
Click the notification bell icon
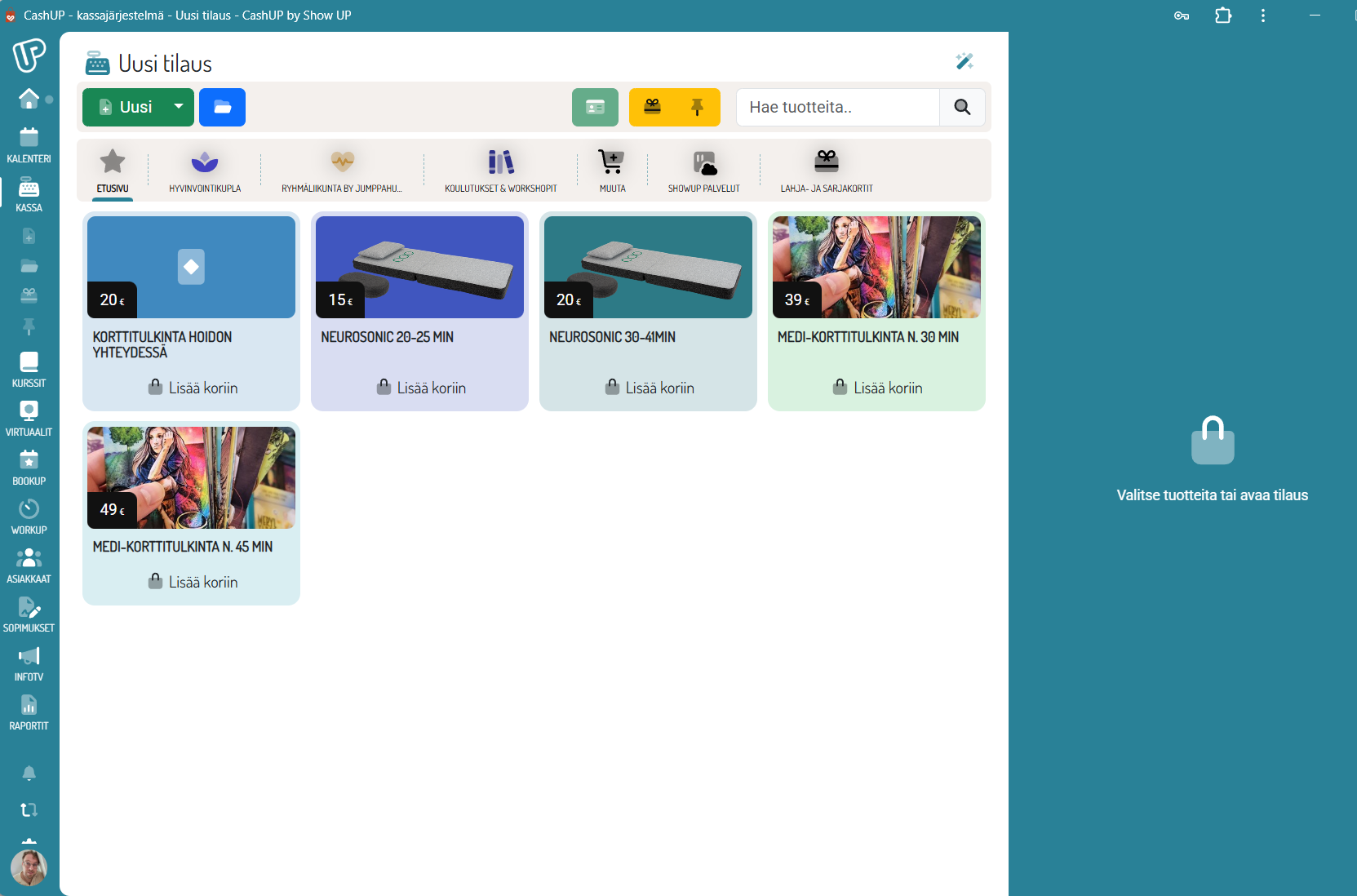click(29, 773)
